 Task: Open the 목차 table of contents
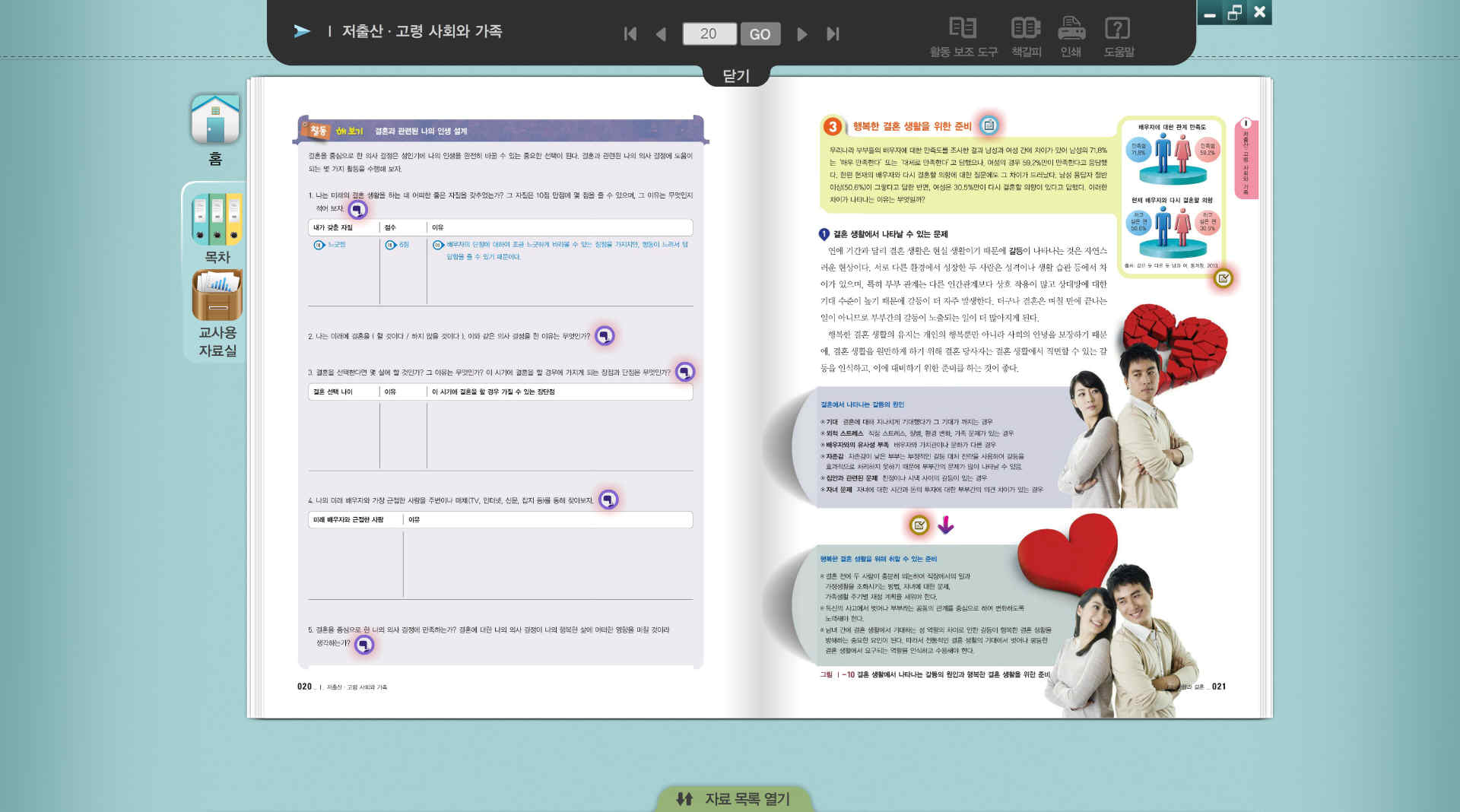point(217,228)
